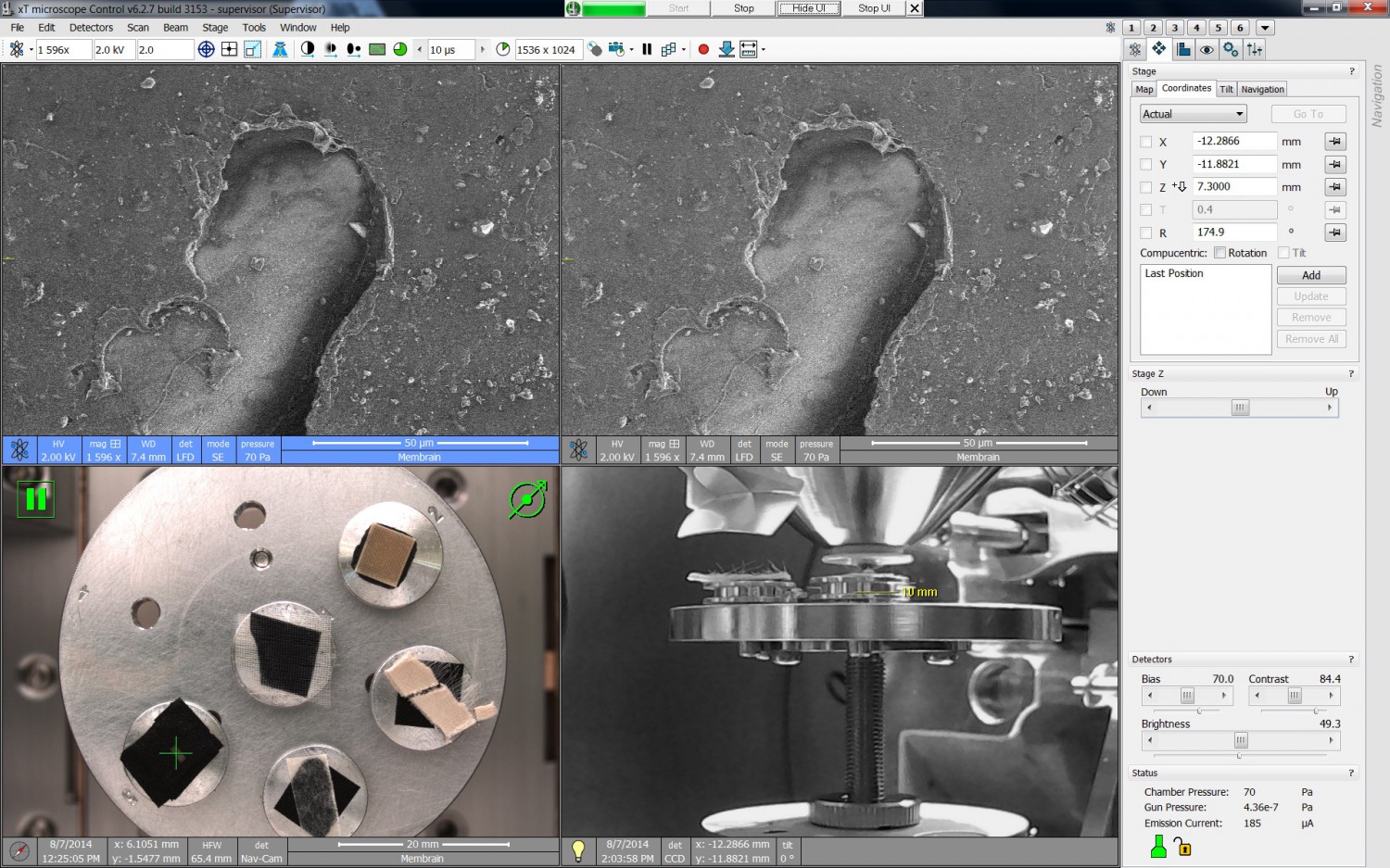
Task: Check the R rotation coordinate checkbox
Action: coord(1146,233)
